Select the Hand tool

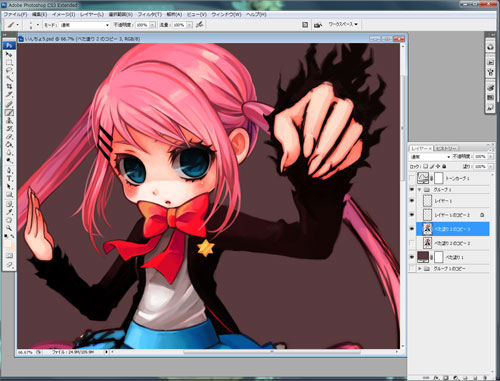[9, 220]
